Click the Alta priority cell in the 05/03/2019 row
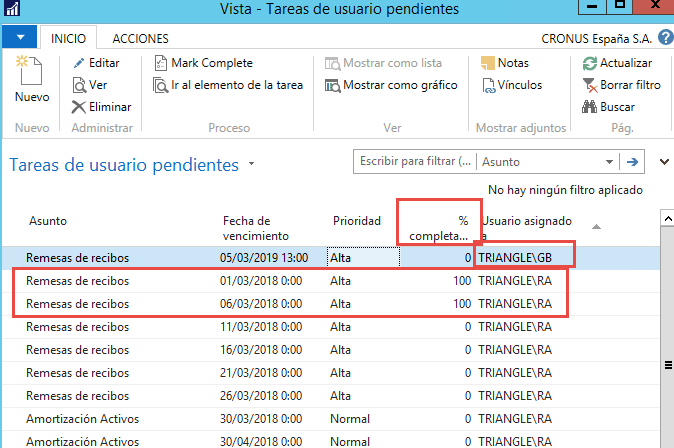This screenshot has width=674, height=448. pyautogui.click(x=363, y=258)
